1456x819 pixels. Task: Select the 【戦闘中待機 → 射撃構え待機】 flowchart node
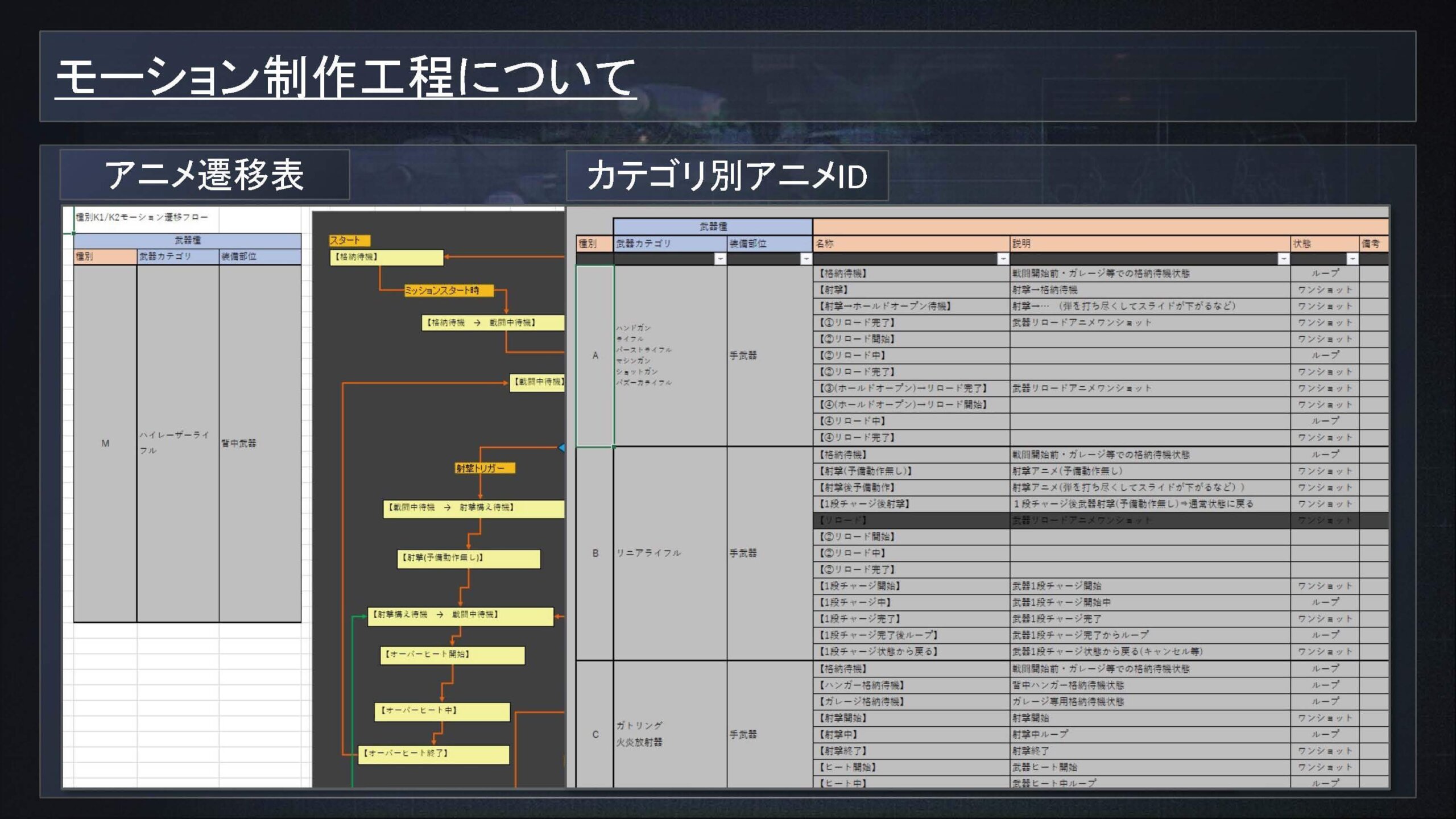[474, 508]
